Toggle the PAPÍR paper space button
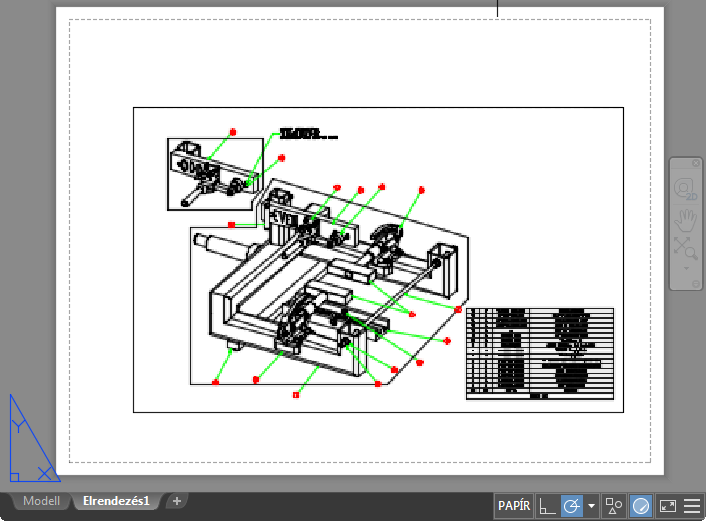The image size is (706, 521). [x=514, y=506]
